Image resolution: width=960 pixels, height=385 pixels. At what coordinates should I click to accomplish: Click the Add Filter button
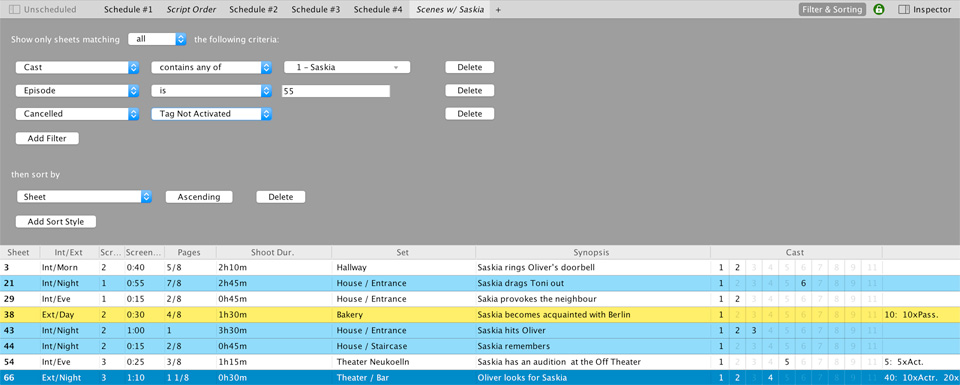(47, 138)
